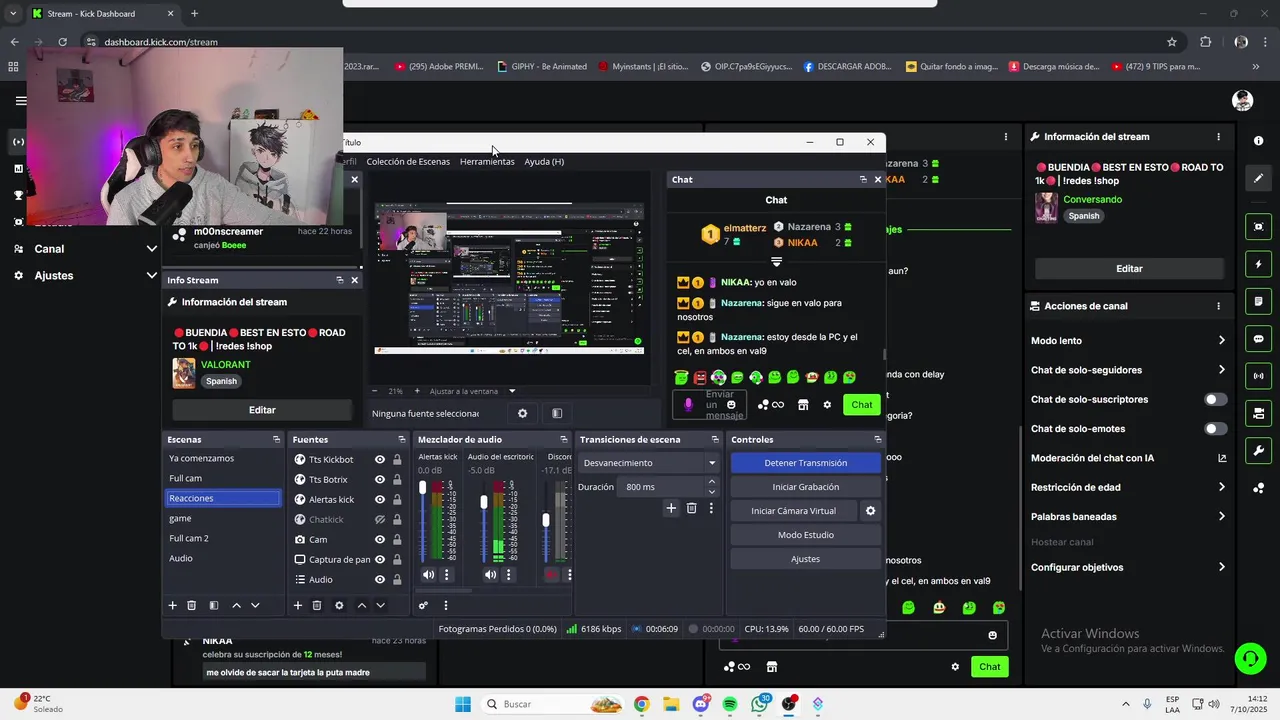Add a new scene with plus icon in Escenas

pyautogui.click(x=172, y=605)
